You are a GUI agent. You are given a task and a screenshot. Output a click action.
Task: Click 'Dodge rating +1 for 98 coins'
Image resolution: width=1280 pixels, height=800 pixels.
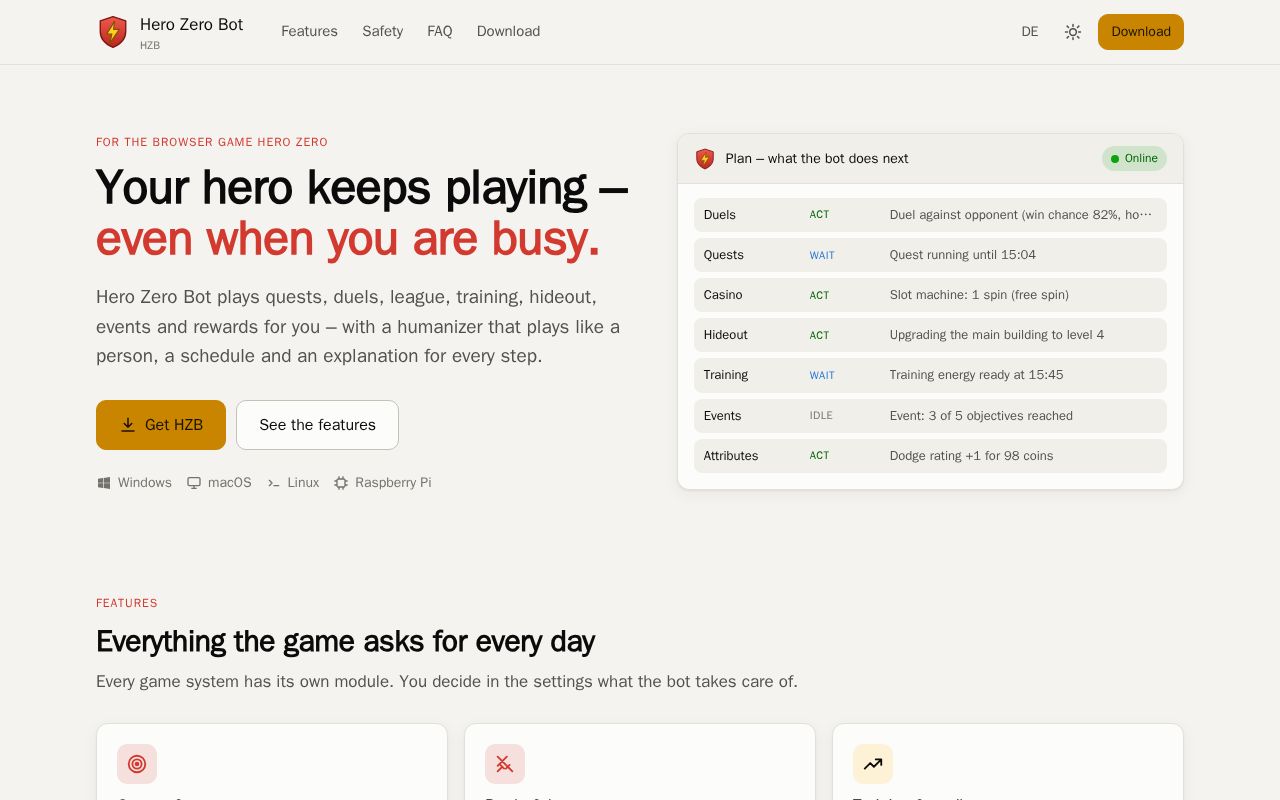pos(972,456)
